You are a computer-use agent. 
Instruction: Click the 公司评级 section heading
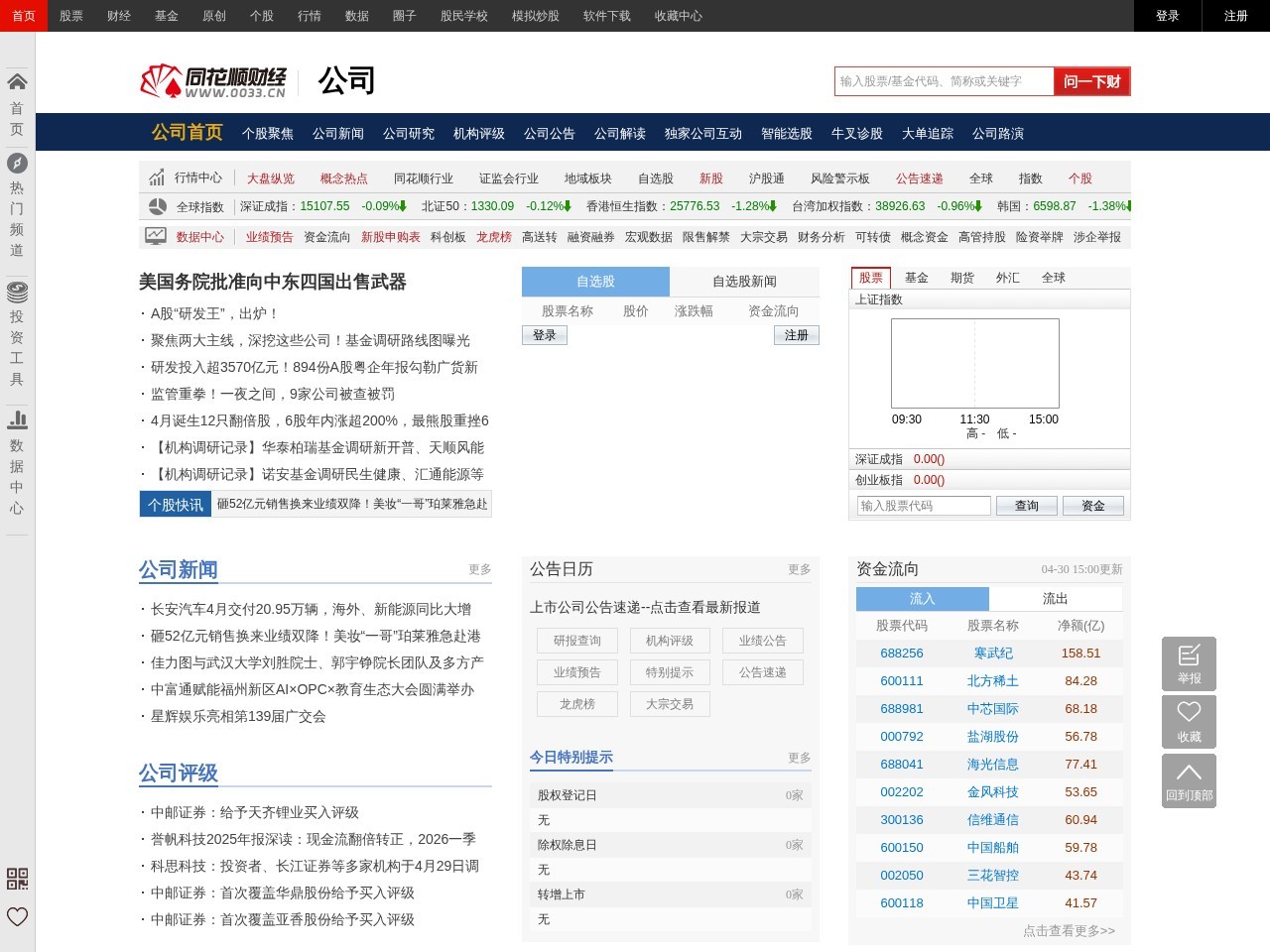coord(179,773)
